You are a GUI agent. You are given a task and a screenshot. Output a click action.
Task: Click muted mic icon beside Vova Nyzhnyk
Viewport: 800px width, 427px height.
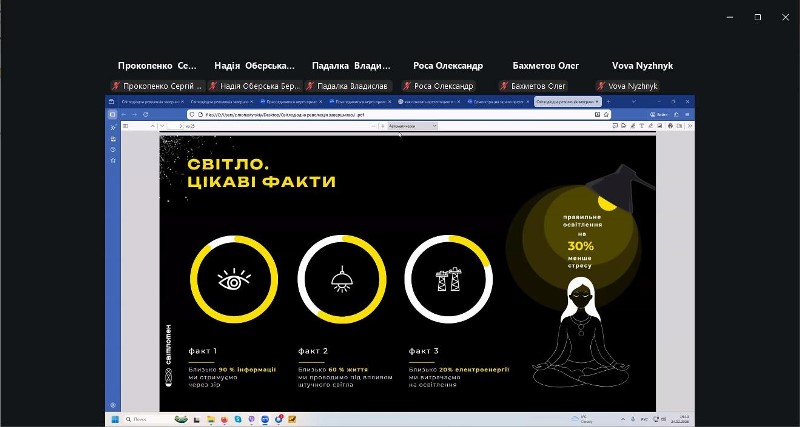coord(601,87)
